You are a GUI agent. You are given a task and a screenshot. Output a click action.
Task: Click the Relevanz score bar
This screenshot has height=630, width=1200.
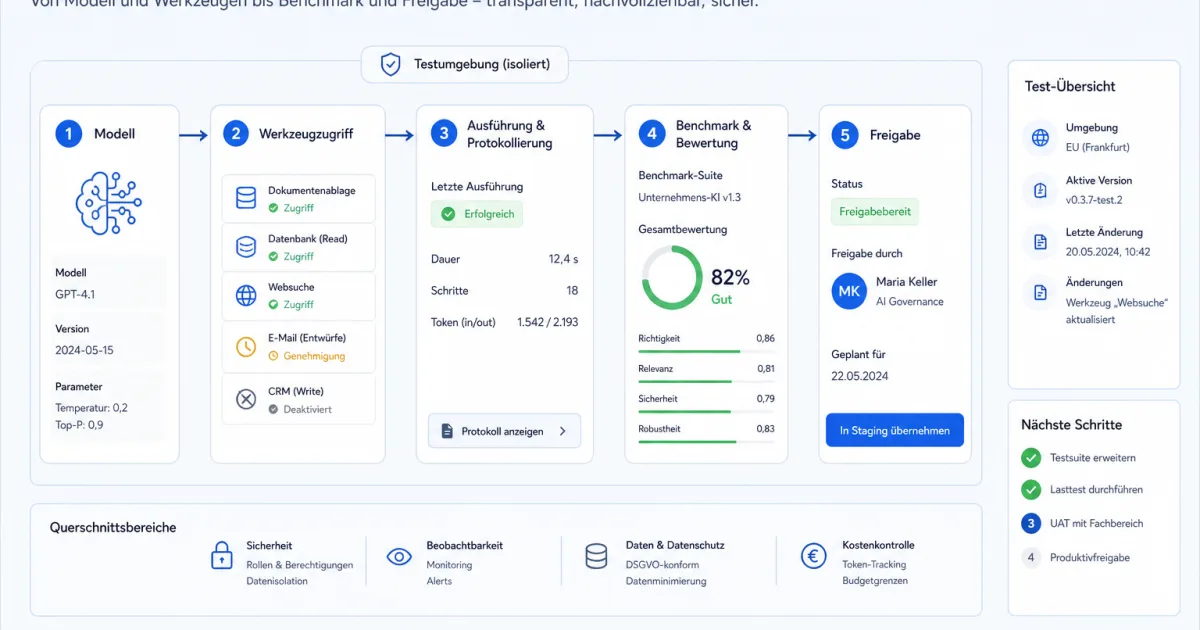pos(706,381)
